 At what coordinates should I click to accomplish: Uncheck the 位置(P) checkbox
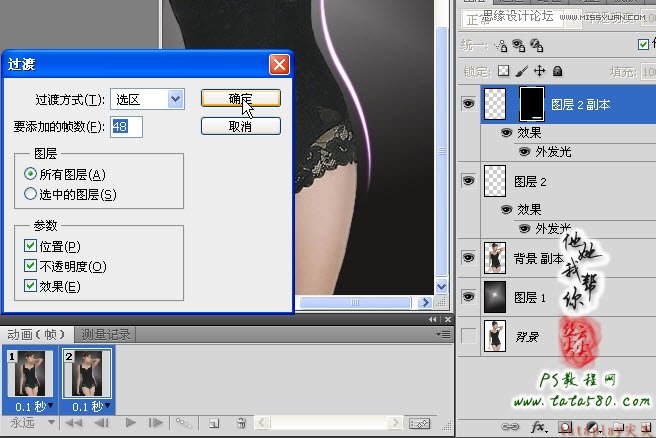click(29, 246)
